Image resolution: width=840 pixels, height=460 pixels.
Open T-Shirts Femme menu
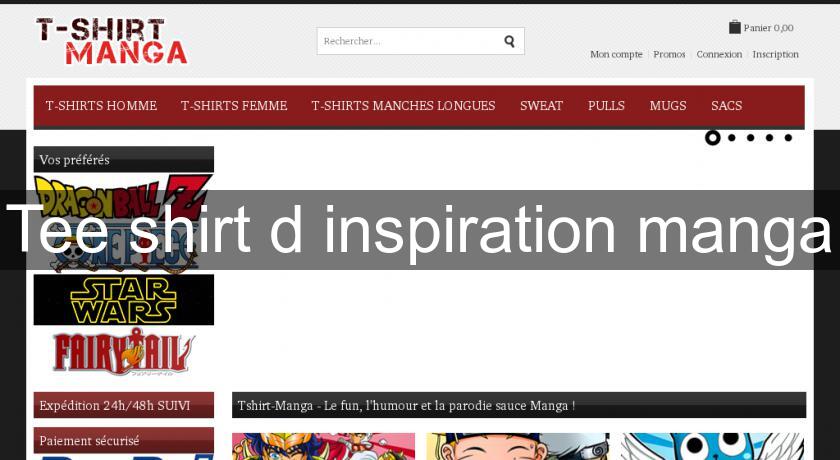234,105
